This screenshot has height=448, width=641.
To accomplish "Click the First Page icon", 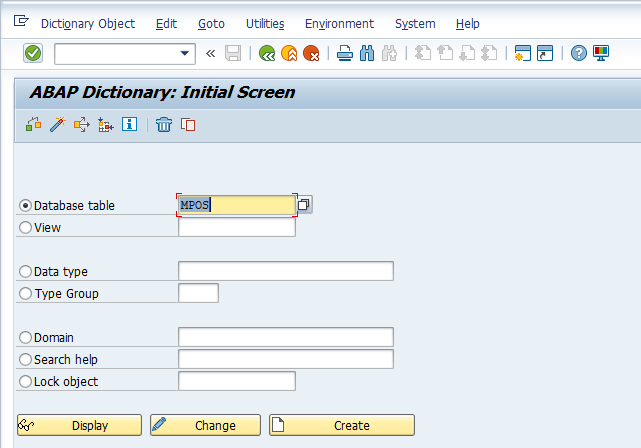I will pyautogui.click(x=423, y=54).
